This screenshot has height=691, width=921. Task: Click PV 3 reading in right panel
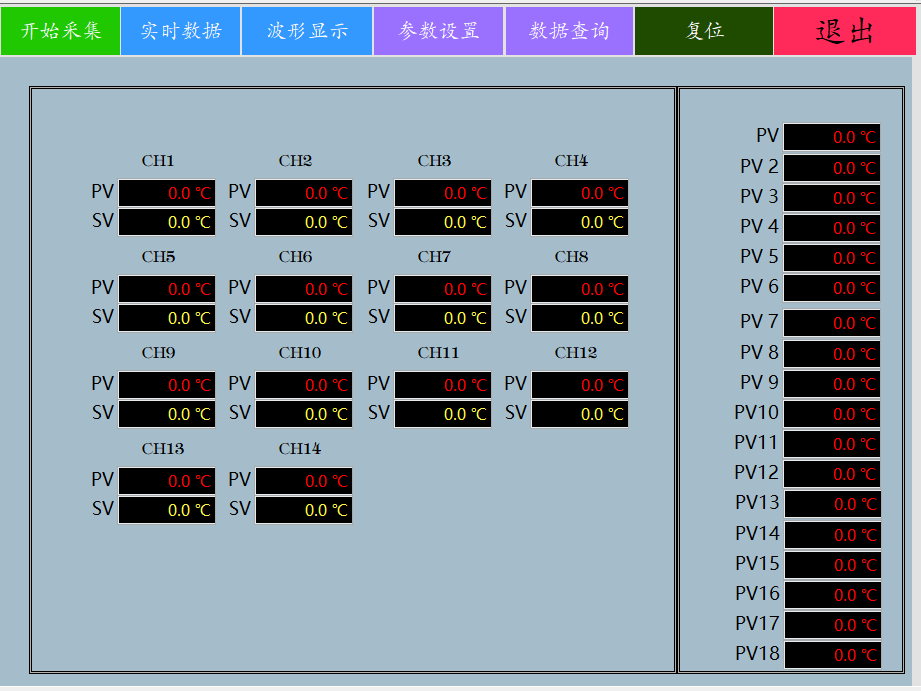pyautogui.click(x=832, y=197)
